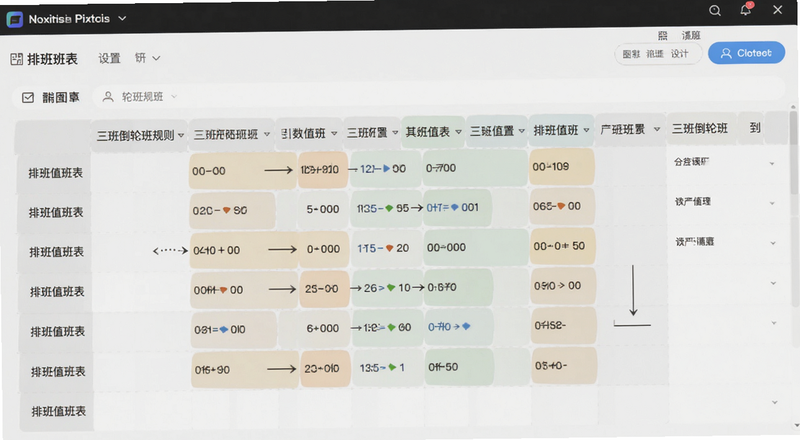The height and width of the screenshot is (440, 800).
Task: Select the 00-000 green shift cell
Action: tap(475, 248)
